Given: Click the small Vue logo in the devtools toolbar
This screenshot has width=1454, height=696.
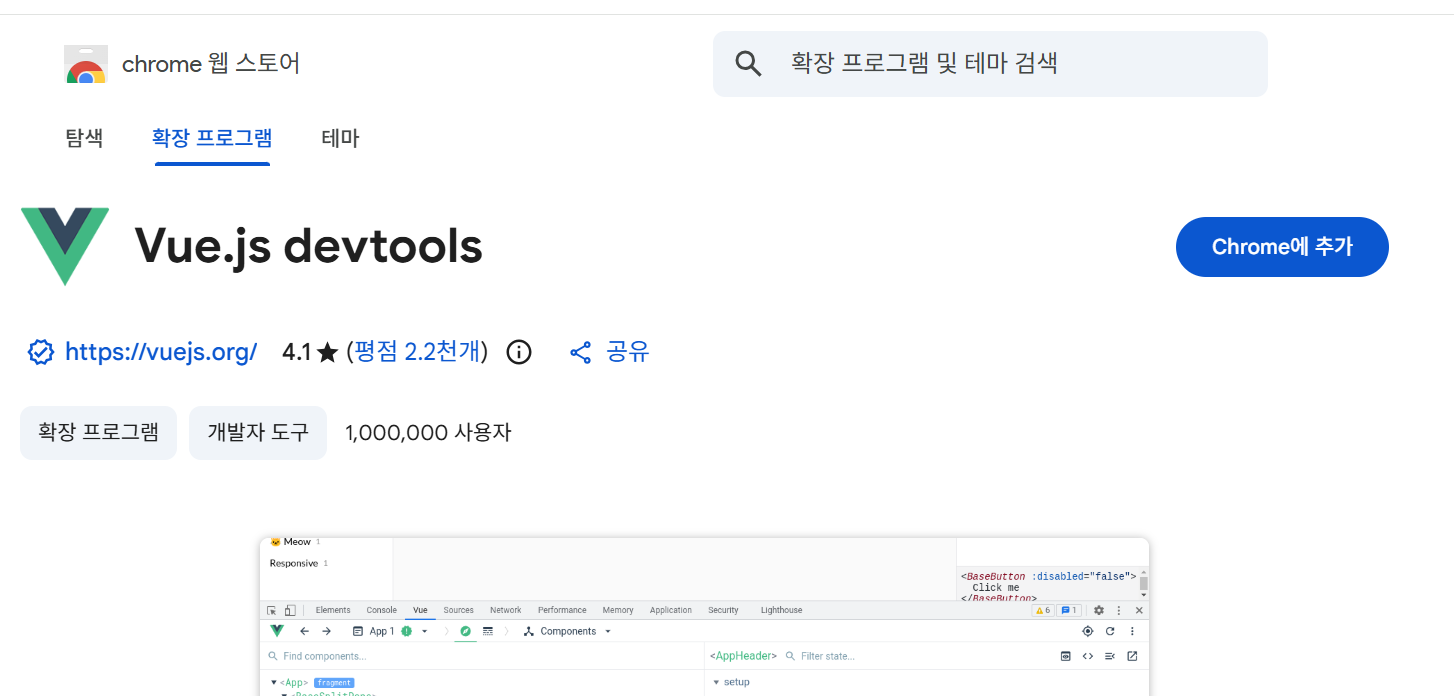Looking at the screenshot, I should click(x=277, y=631).
